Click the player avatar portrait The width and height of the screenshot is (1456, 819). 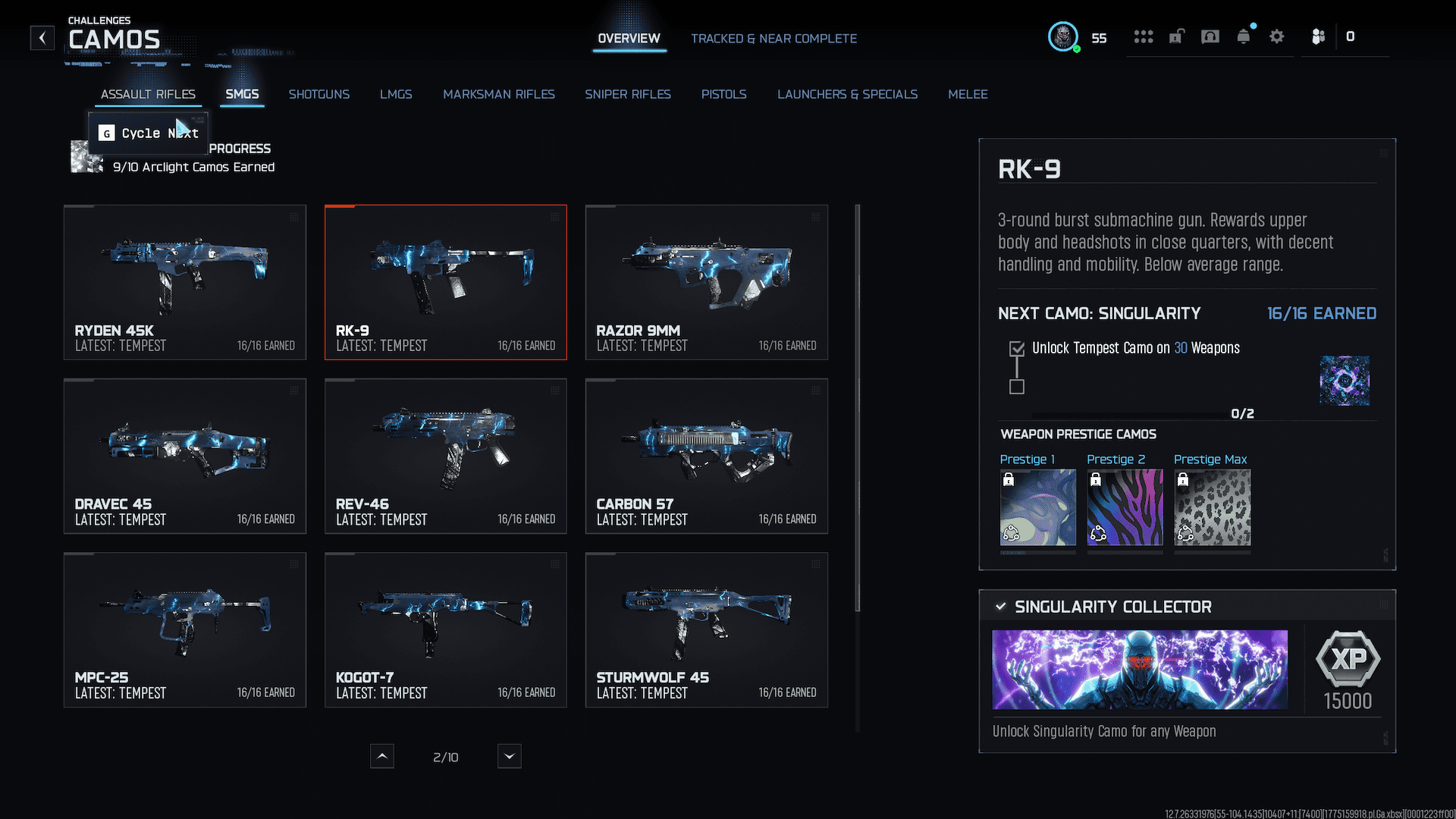[x=1062, y=36]
